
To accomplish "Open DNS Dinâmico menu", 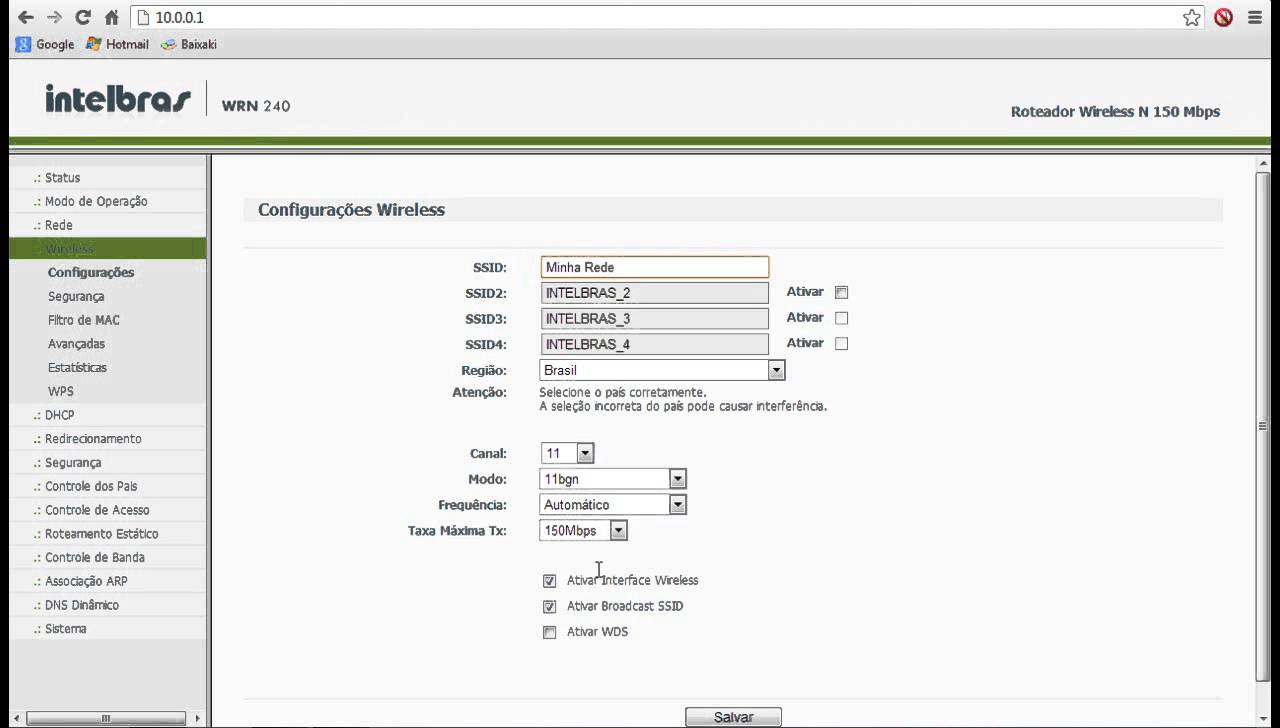I will point(81,605).
